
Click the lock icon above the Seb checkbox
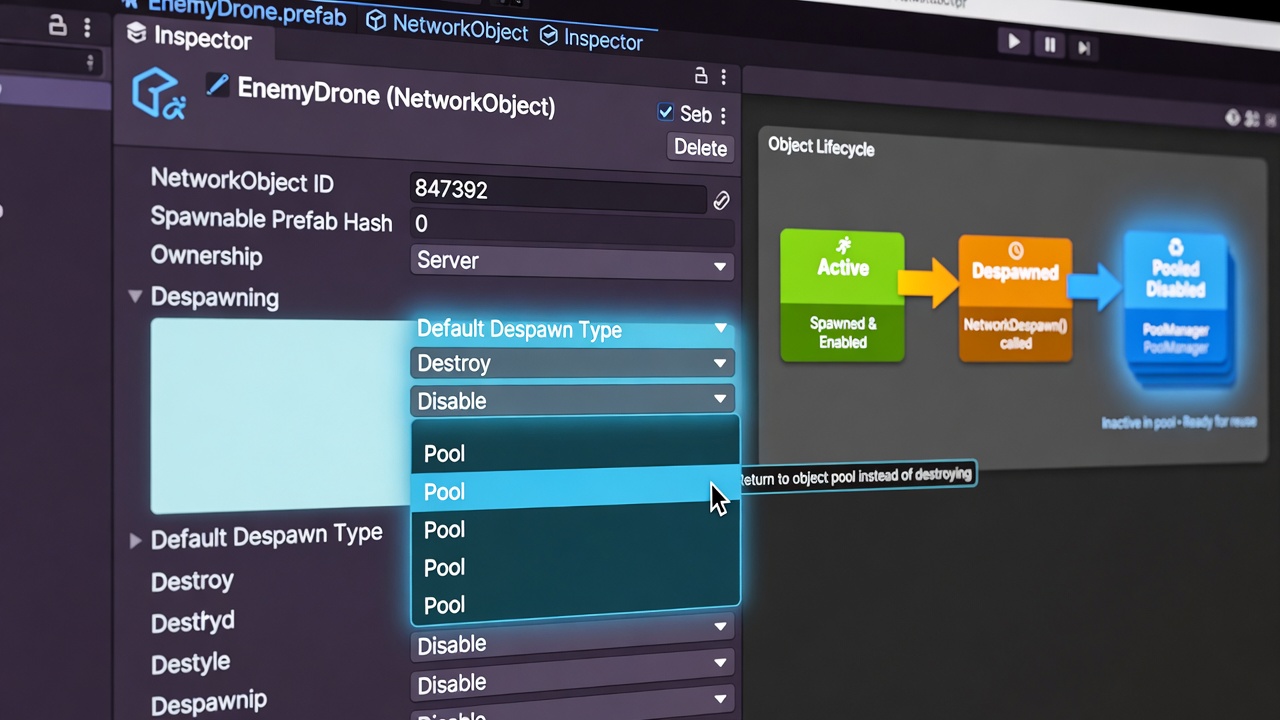click(x=701, y=76)
